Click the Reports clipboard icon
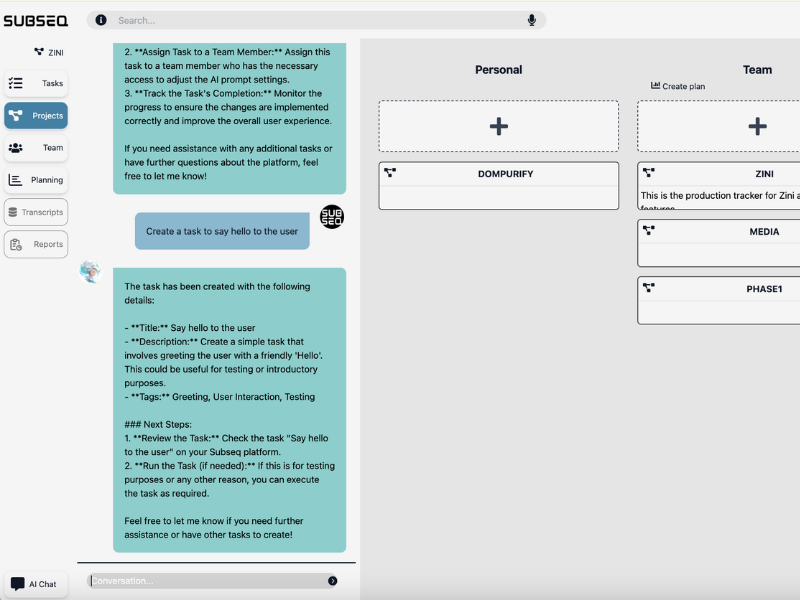The width and height of the screenshot is (800, 600). [16, 244]
